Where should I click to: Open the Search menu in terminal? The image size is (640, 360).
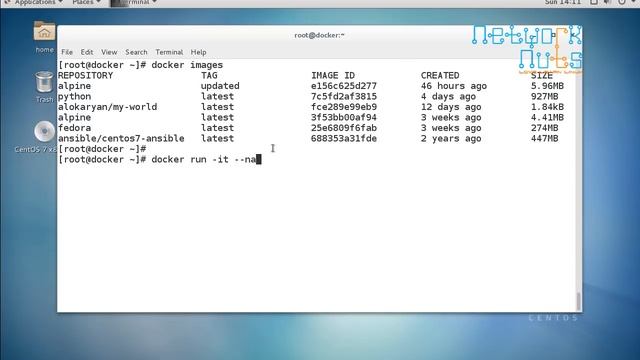pos(136,52)
